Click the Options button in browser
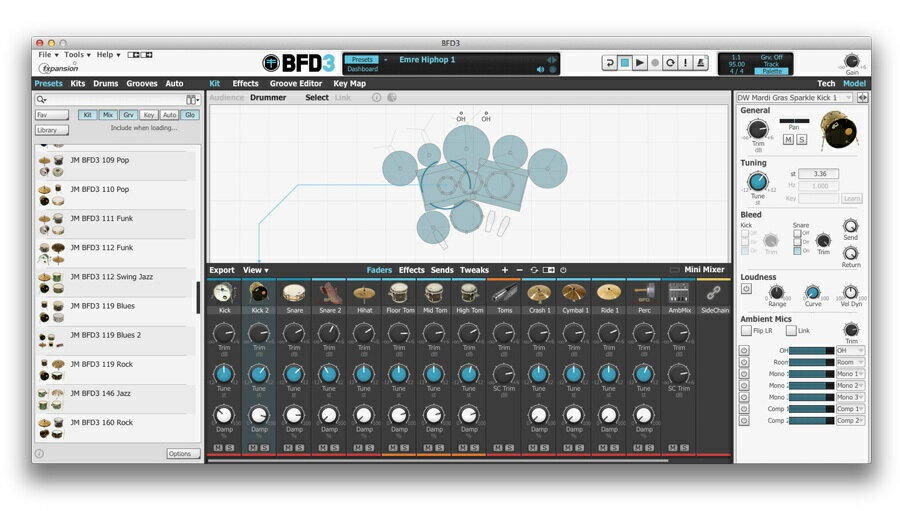The width and height of the screenshot is (900, 511). click(183, 454)
